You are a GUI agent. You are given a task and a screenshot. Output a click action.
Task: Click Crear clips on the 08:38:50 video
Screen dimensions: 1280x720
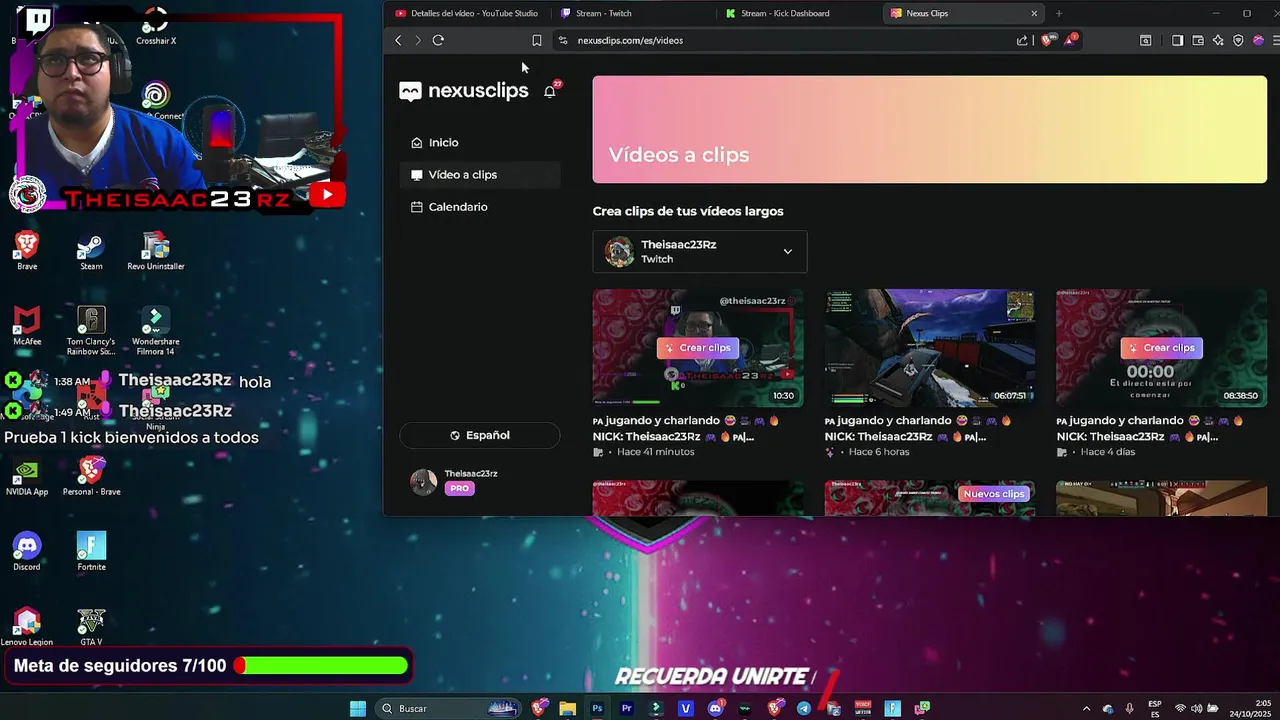1162,348
